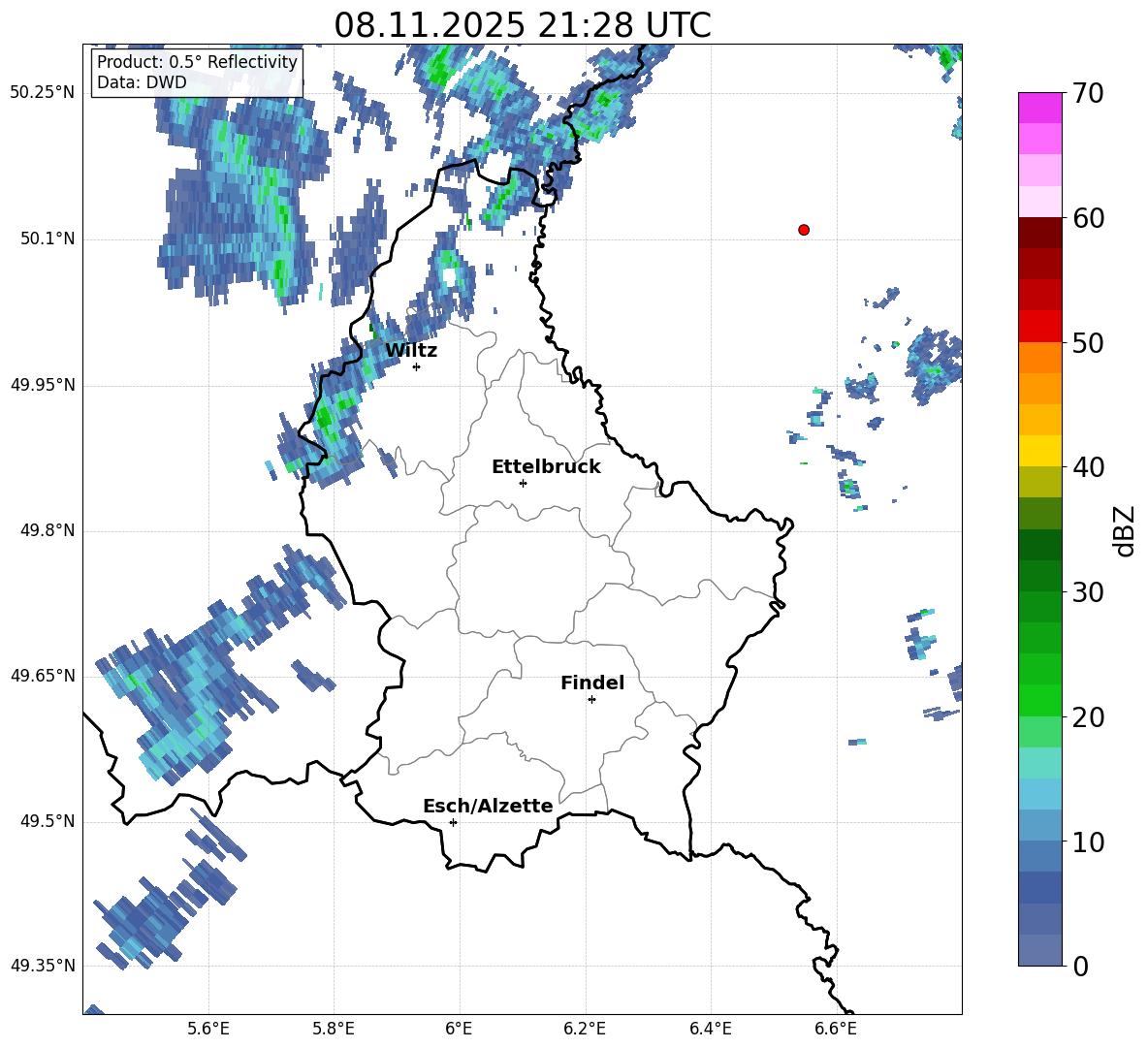
Task: Click the 30 tick on dBZ colorbar
Action: click(x=1089, y=592)
